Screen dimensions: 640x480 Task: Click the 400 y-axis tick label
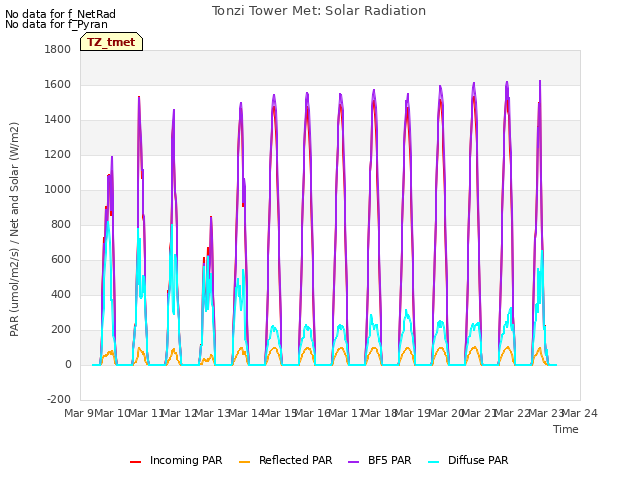[x=61, y=295]
